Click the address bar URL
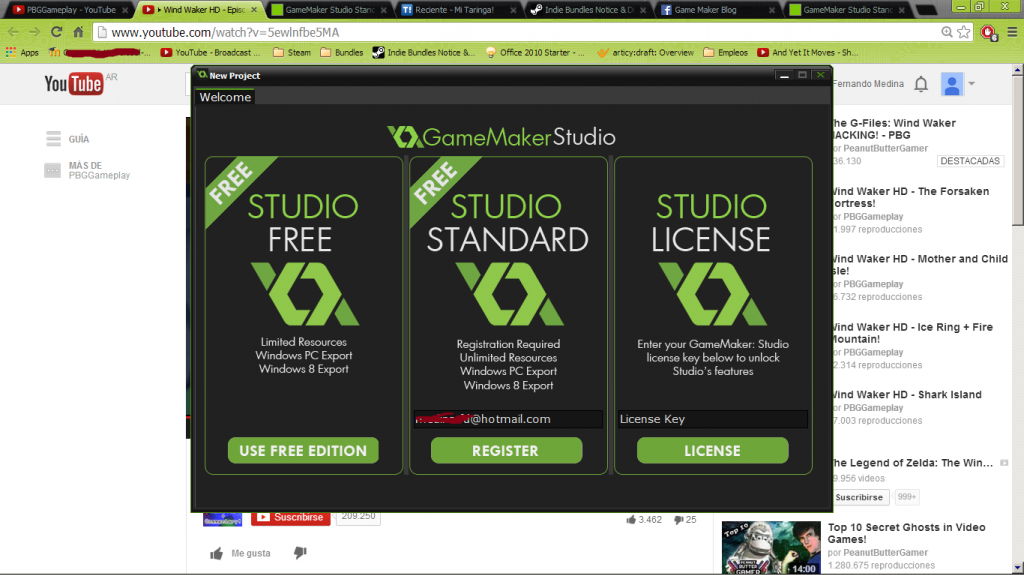This screenshot has width=1024, height=575. (225, 32)
